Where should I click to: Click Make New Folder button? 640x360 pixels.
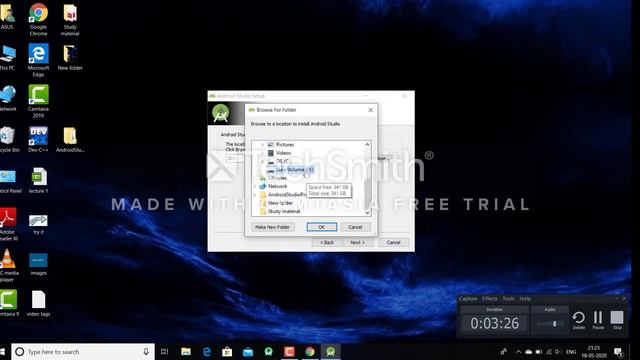[x=273, y=227]
